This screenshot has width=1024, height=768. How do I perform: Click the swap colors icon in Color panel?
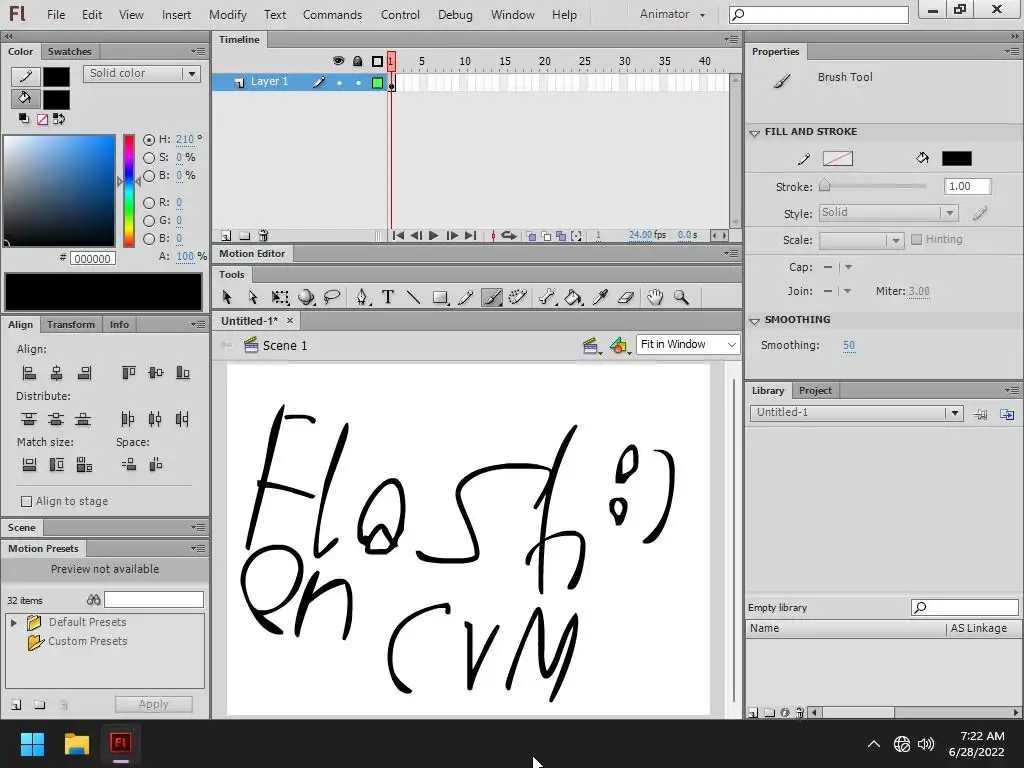59,119
